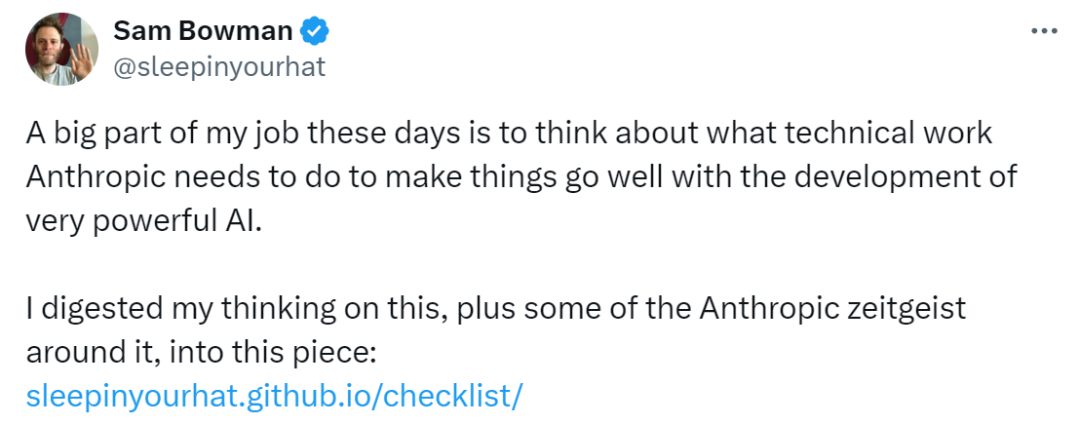
Task: Open the three-dot More options menu
Action: click(x=1043, y=31)
